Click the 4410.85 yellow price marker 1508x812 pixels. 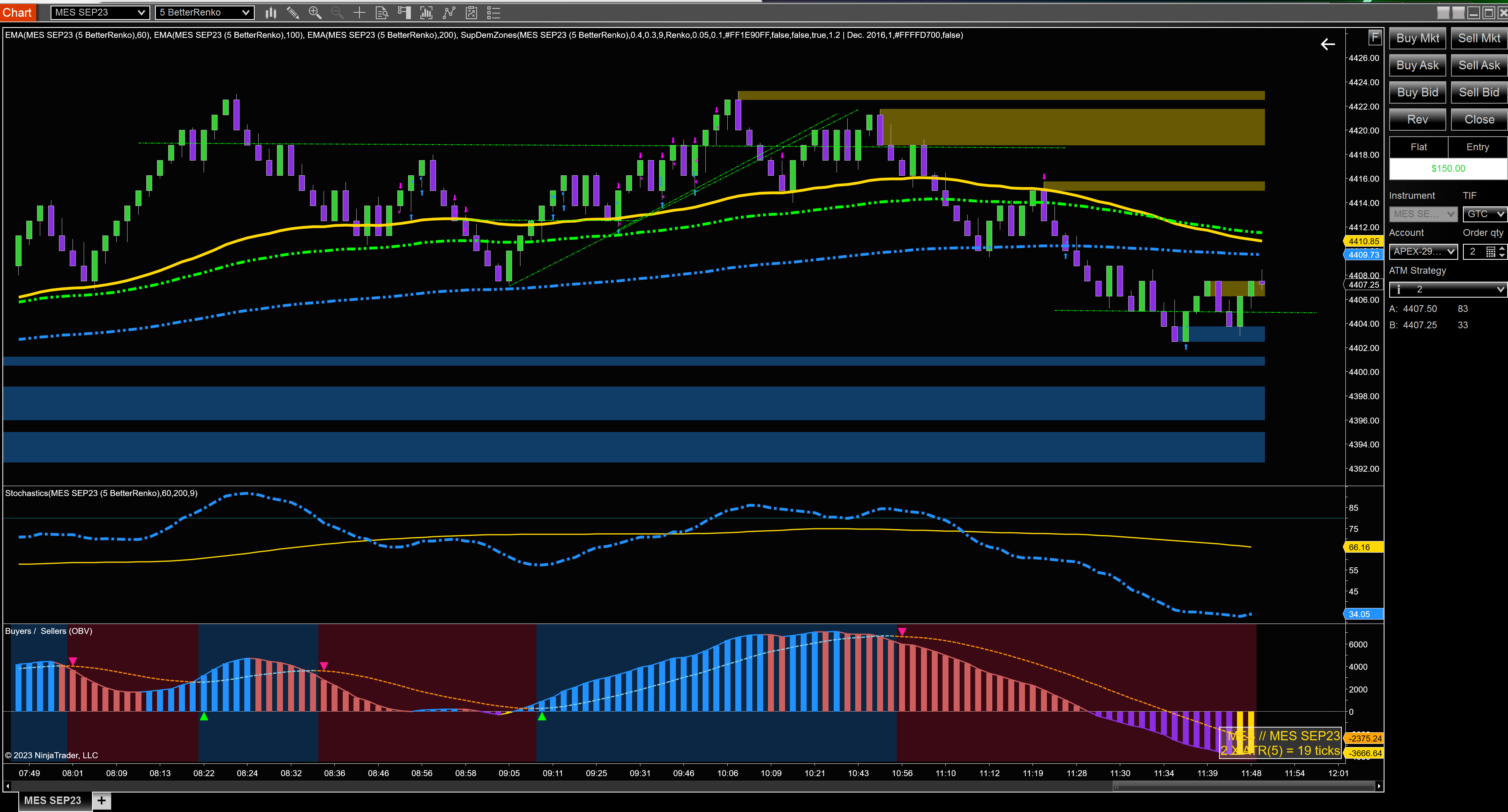1363,241
